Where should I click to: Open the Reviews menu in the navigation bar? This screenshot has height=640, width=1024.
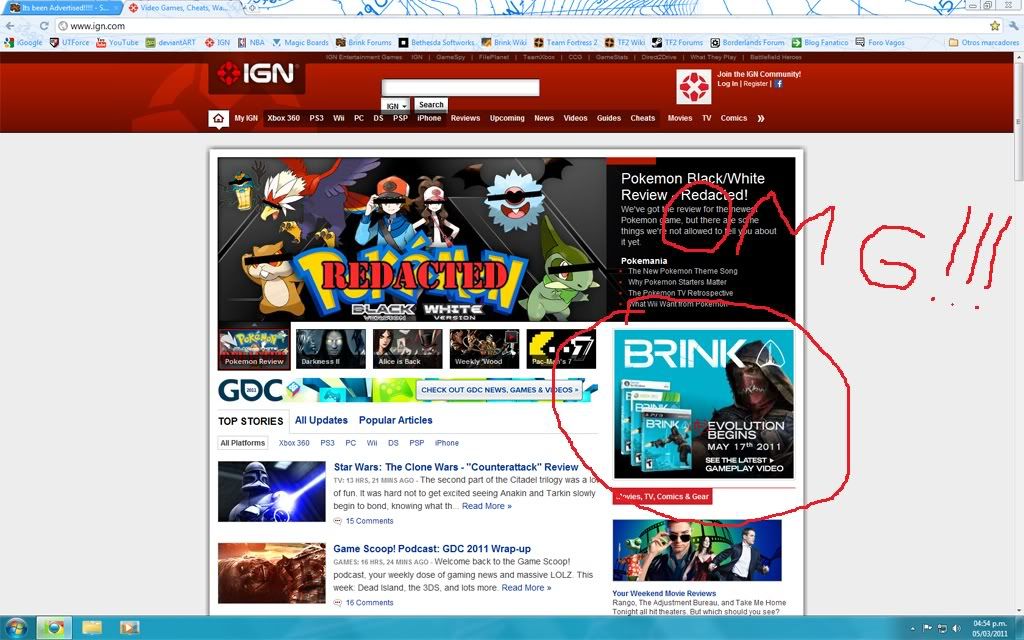click(465, 118)
